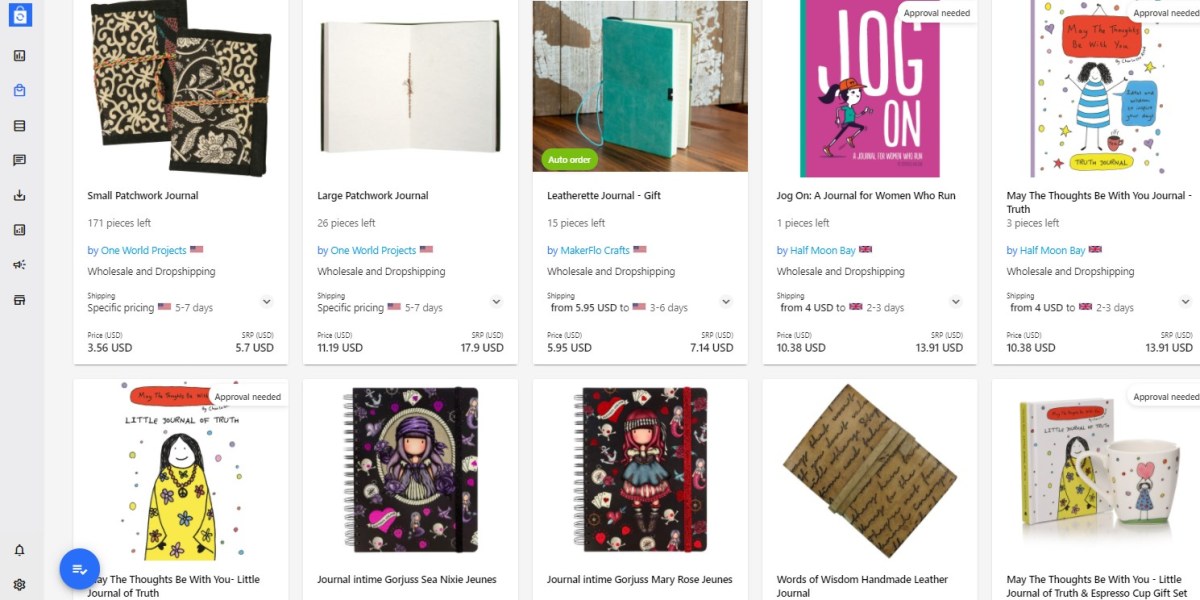
Task: Expand the shipping chevron for Jog On journal
Action: pyautogui.click(x=956, y=301)
